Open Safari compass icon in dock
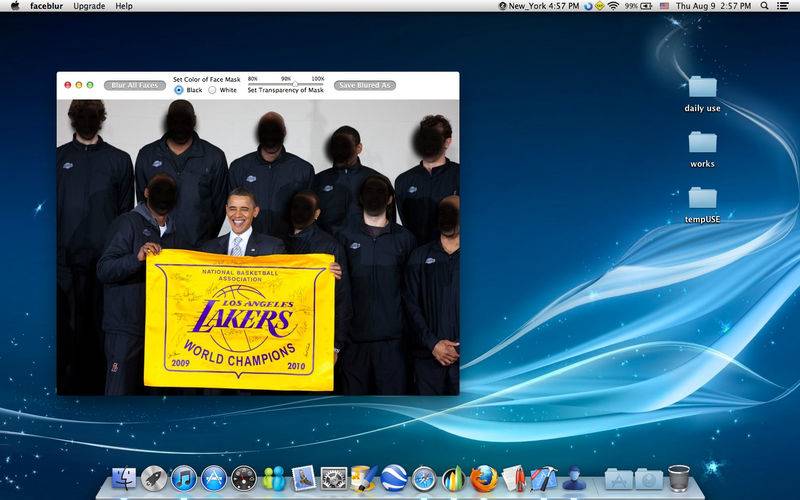Viewport: 800px width, 500px height. (424, 479)
